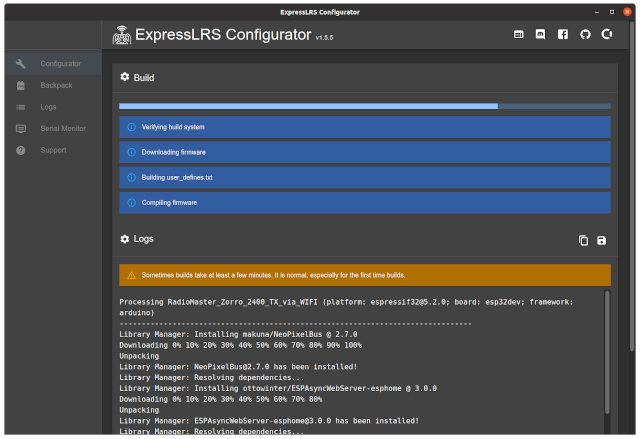The image size is (640, 439).
Task: Click info icon on Compiling firmware
Action: (131, 203)
